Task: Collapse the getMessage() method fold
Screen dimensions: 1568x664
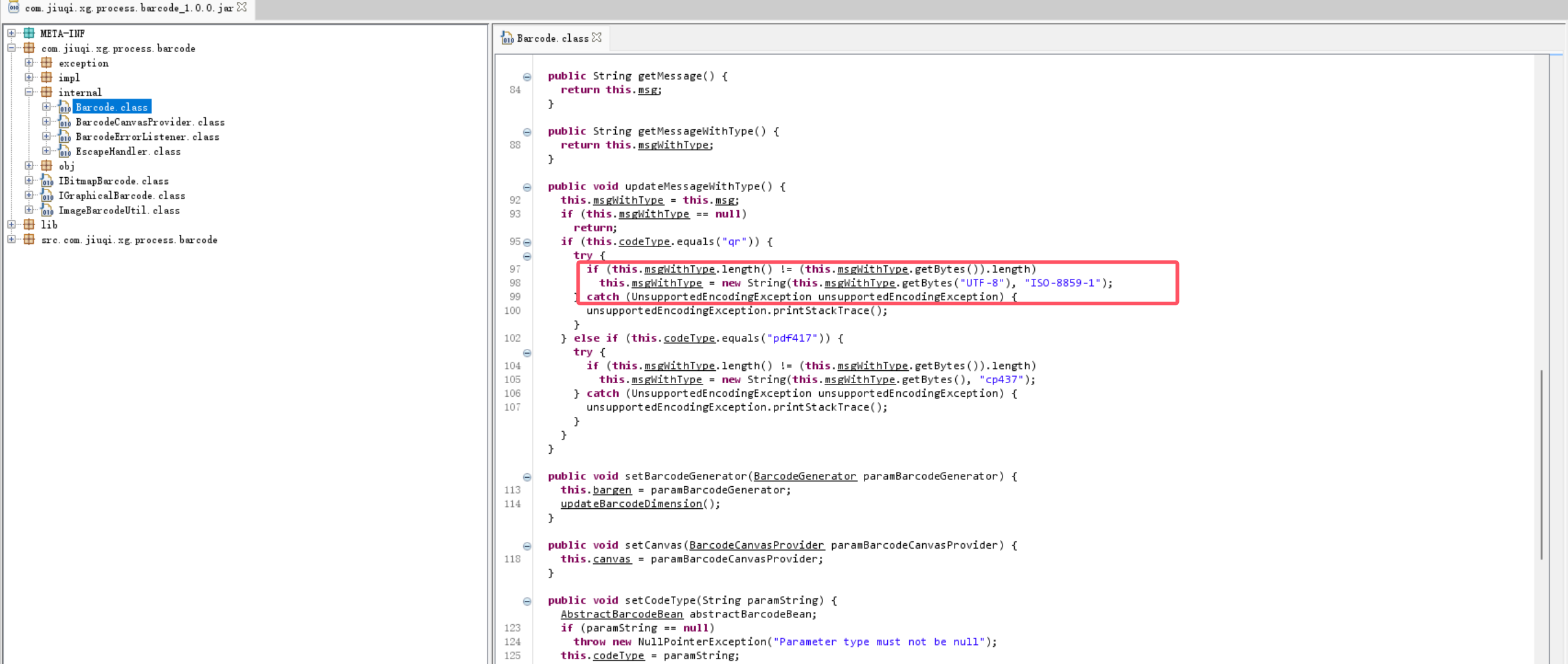Action: [x=527, y=77]
